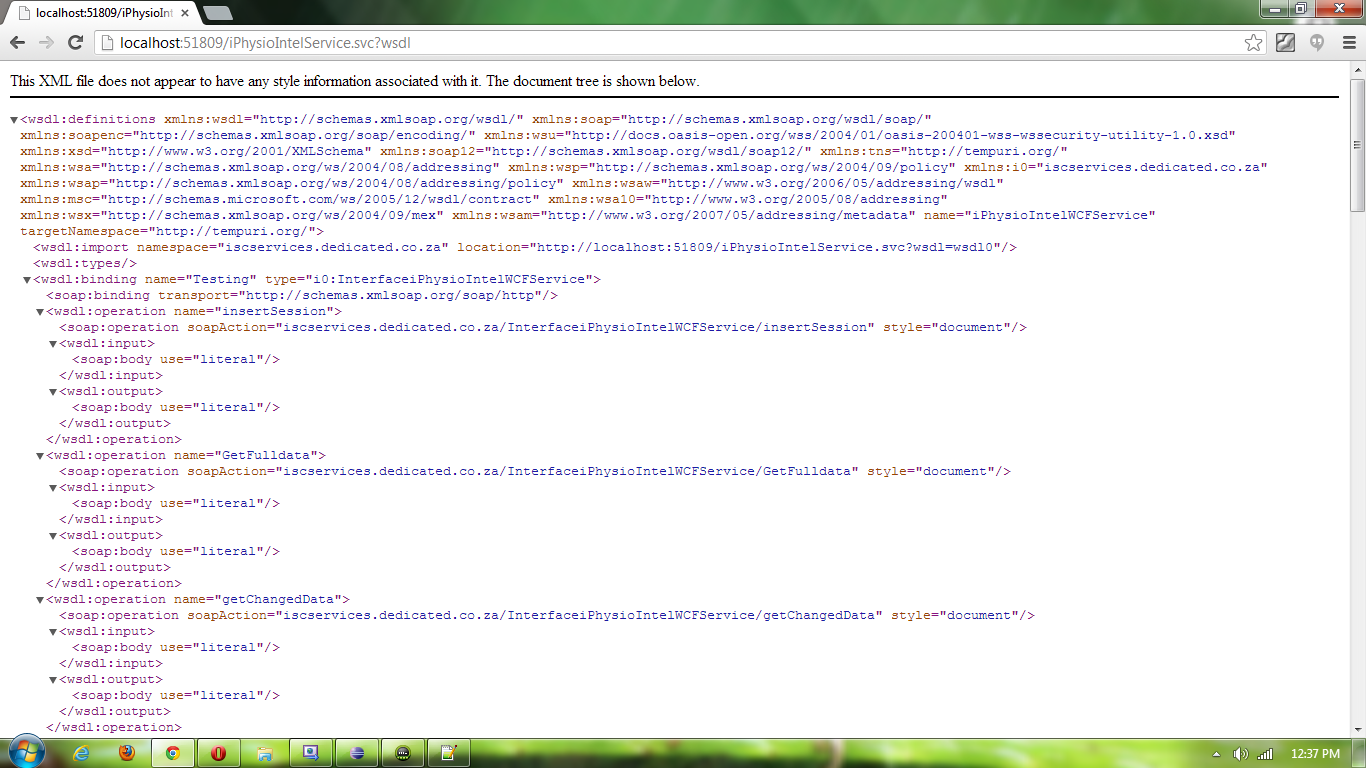
Task: Click the soap:binding transport line
Action: pyautogui.click(x=302, y=295)
